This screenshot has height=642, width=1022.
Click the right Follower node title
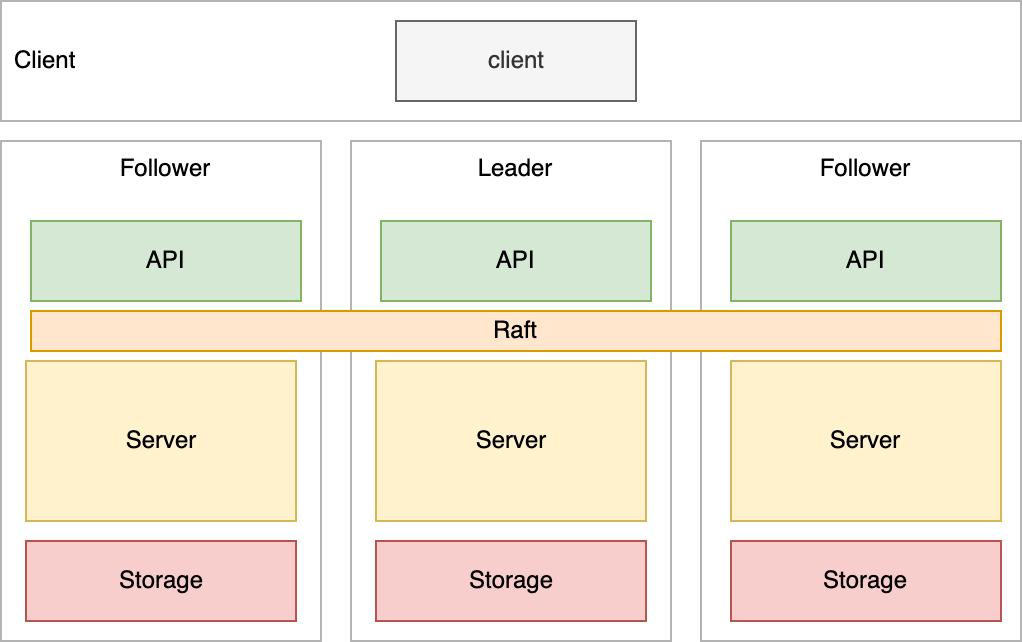[x=865, y=168]
